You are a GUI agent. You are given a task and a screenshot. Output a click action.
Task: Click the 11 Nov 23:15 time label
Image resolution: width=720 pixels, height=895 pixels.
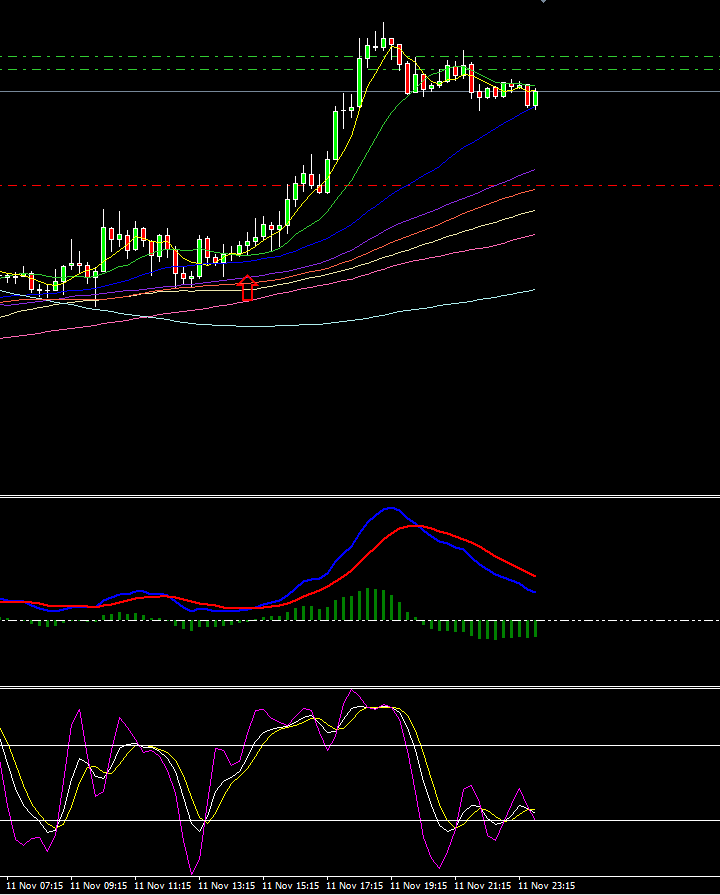coord(546,886)
